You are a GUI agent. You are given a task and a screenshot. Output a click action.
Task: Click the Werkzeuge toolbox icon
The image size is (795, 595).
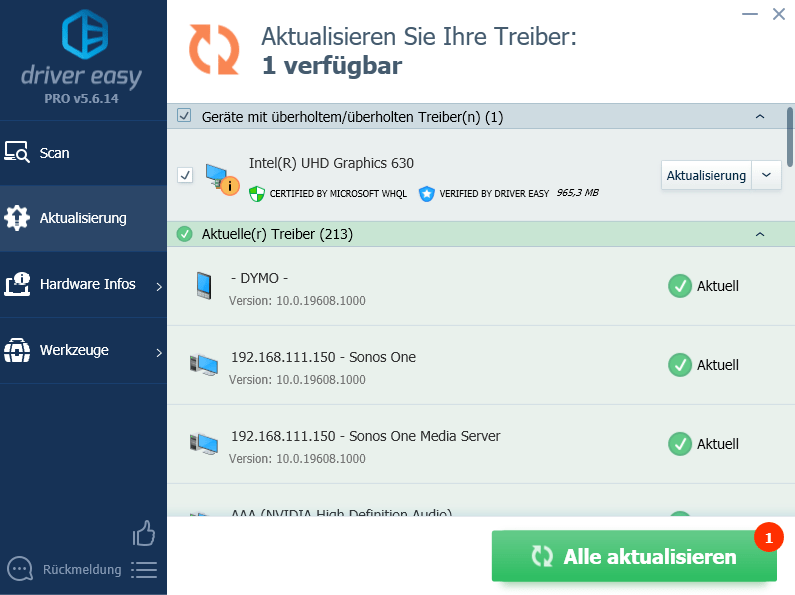point(17,350)
